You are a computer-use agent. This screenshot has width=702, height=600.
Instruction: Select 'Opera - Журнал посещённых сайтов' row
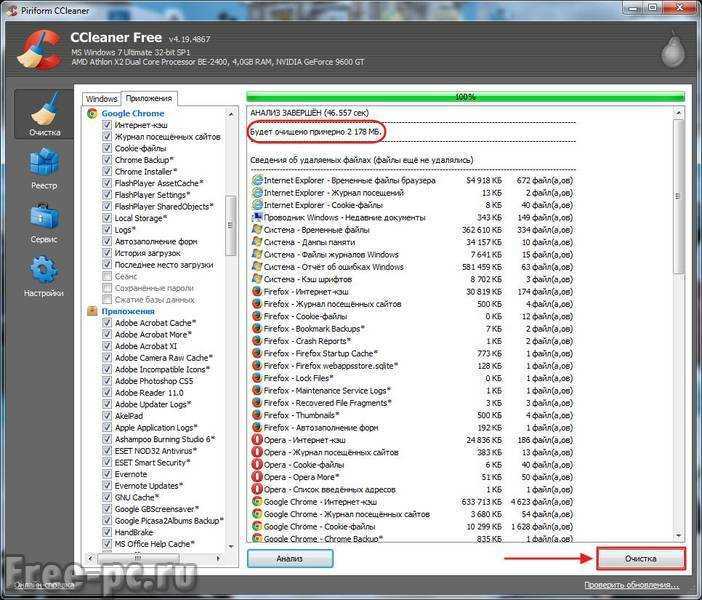tap(412, 452)
